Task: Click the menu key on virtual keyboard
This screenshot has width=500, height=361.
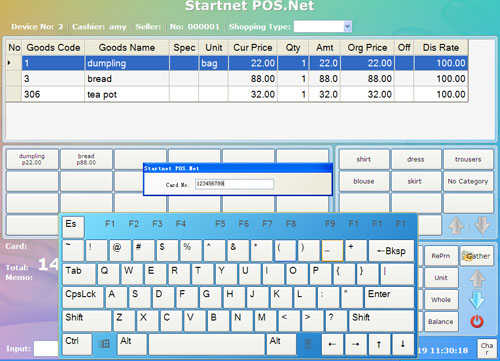Action: tap(308, 344)
